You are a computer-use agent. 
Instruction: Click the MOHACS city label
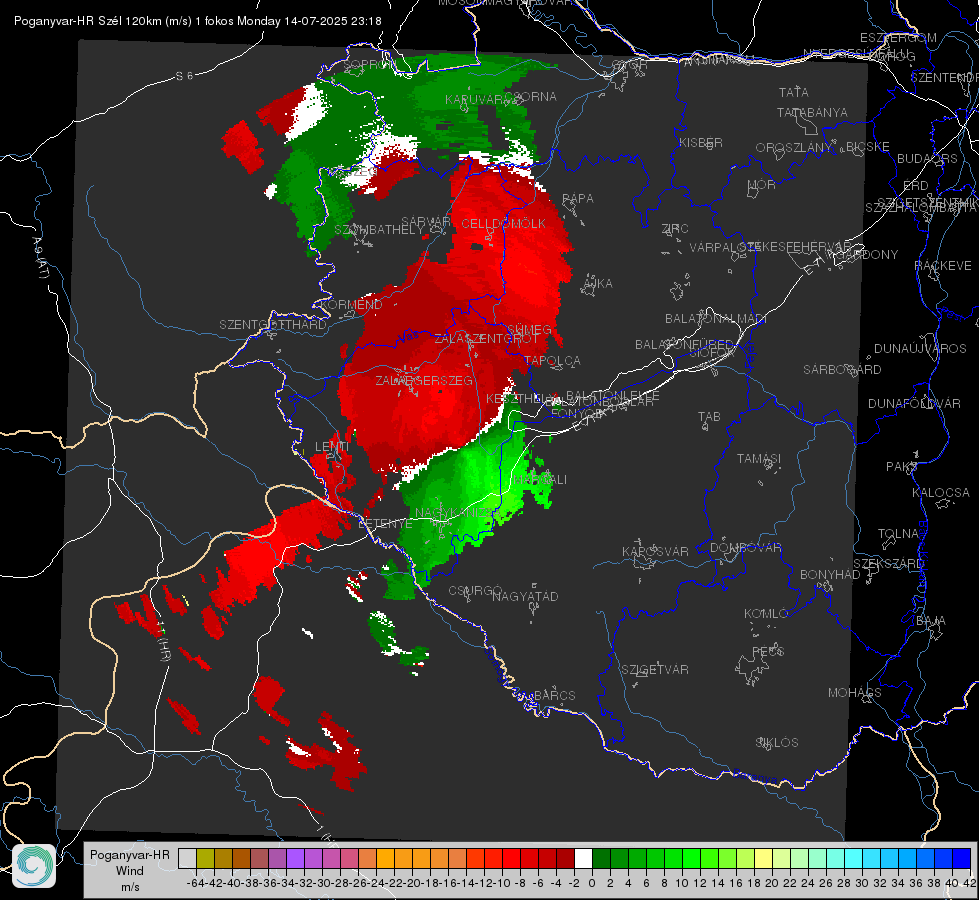pyautogui.click(x=855, y=693)
